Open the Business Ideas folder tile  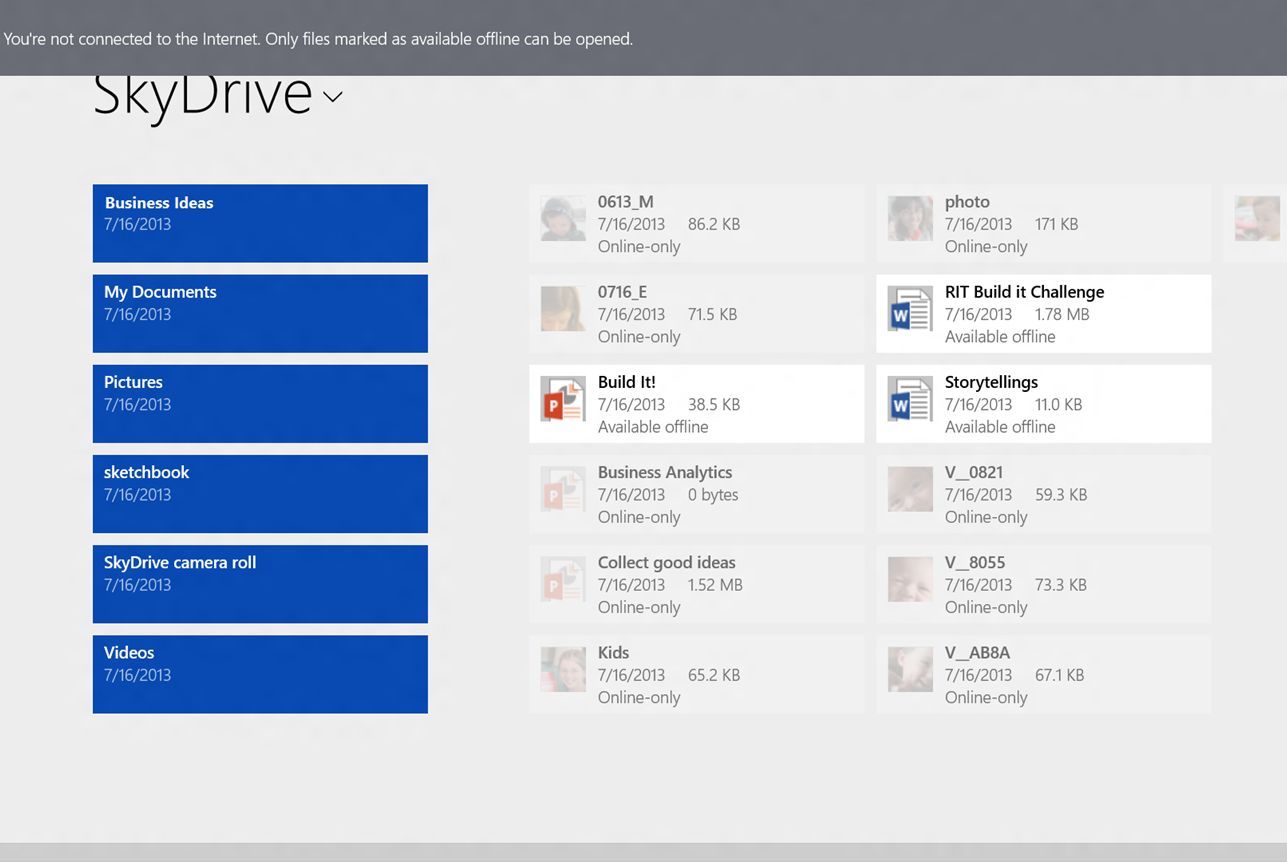[x=260, y=223]
